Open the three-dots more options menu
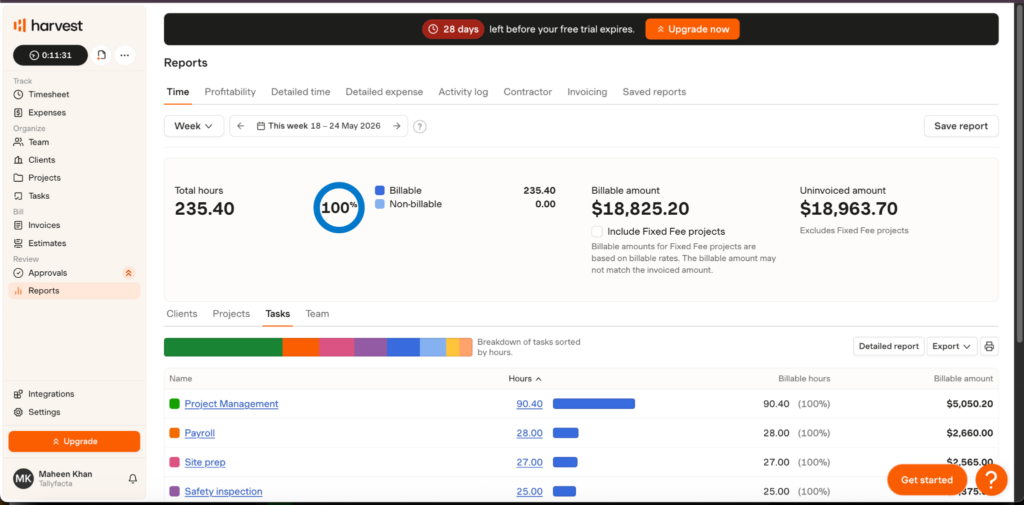The height and width of the screenshot is (505, 1024). coord(125,56)
